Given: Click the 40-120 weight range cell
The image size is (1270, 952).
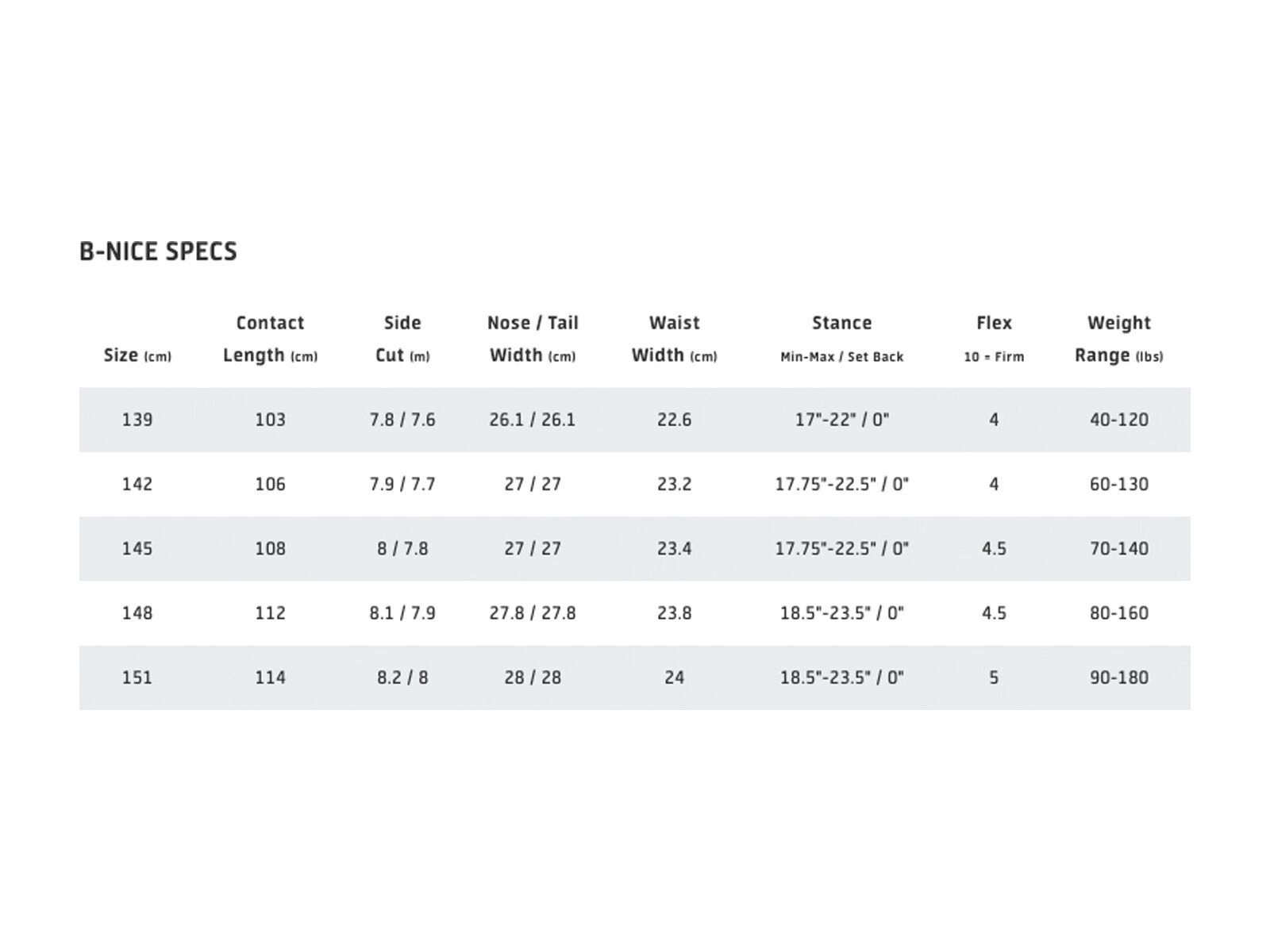Looking at the screenshot, I should coord(1118,420).
